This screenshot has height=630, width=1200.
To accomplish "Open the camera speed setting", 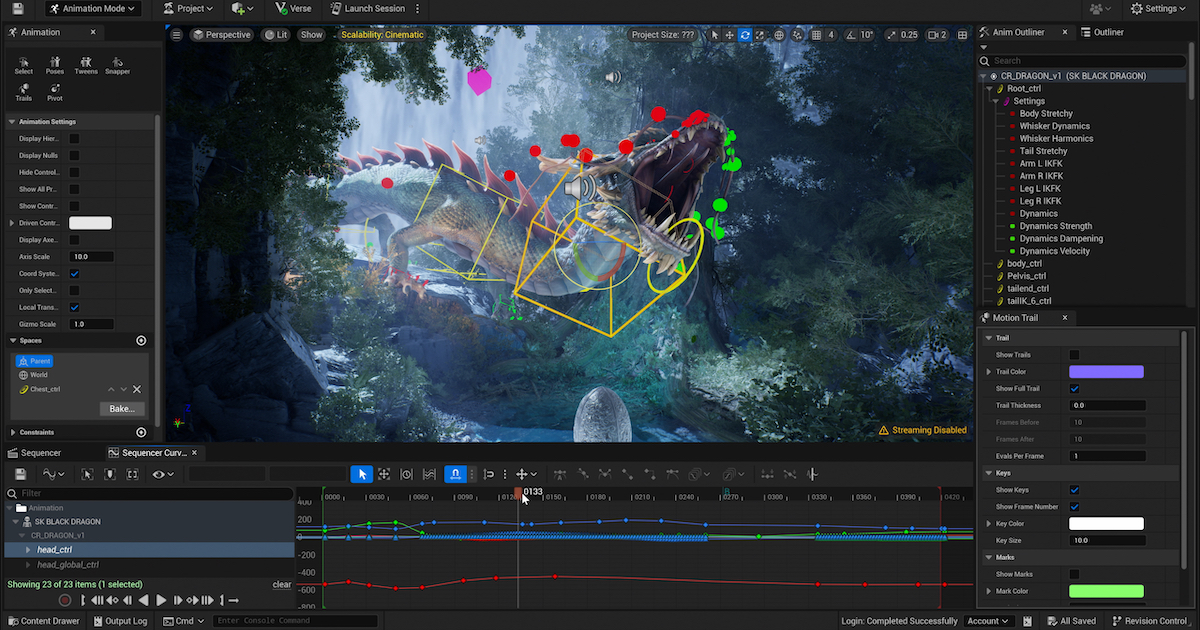I will (x=935, y=35).
